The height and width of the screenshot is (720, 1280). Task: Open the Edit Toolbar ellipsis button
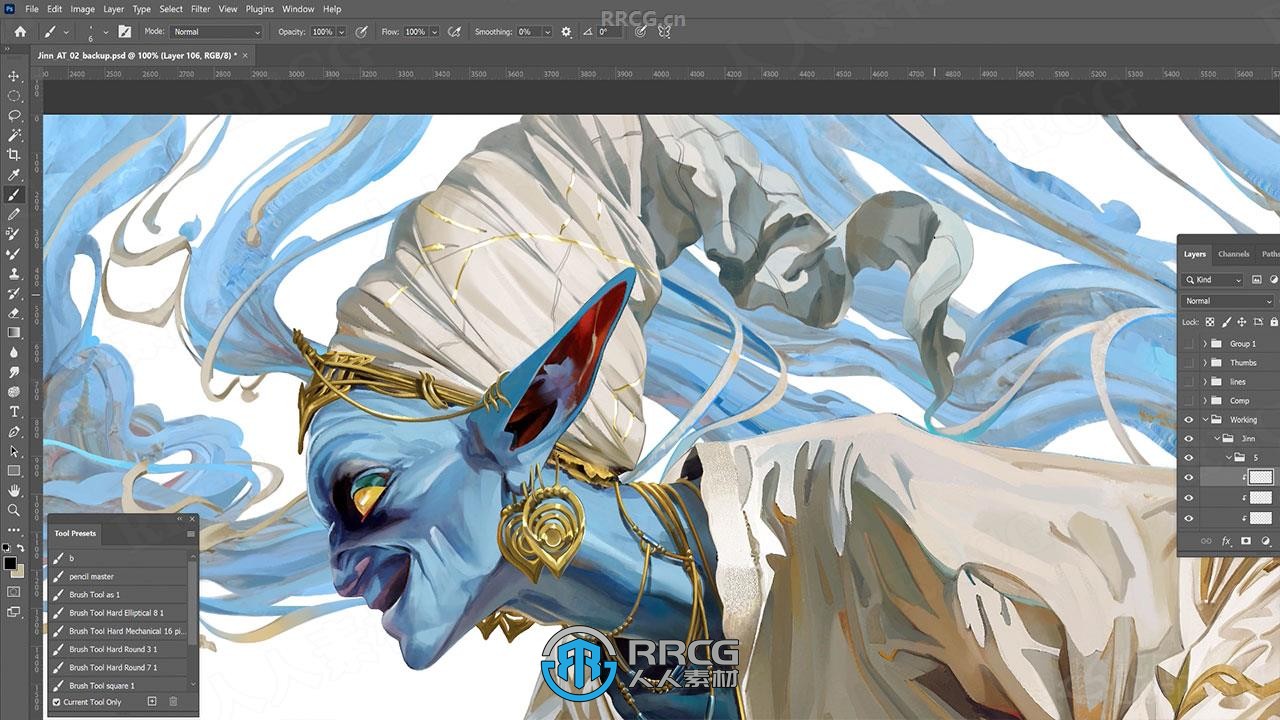tap(14, 530)
